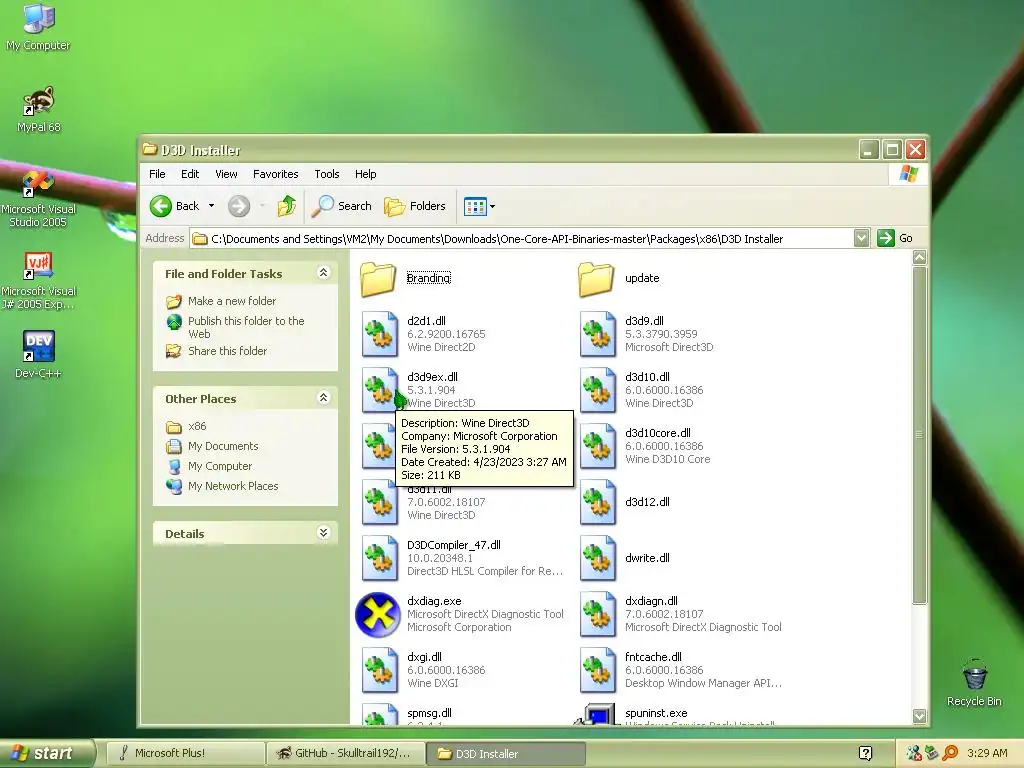The image size is (1024, 768).
Task: Open the update folder
Action: (x=596, y=278)
